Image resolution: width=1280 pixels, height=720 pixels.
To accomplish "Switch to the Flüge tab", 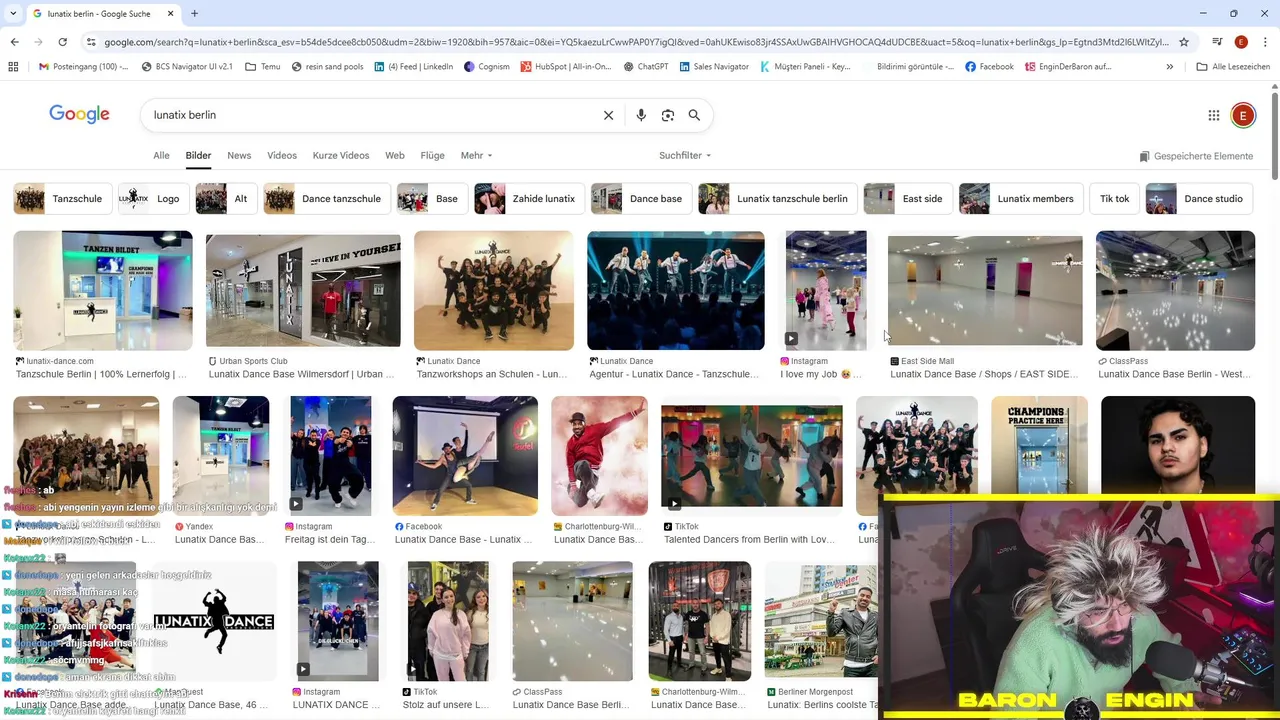I will tap(432, 156).
